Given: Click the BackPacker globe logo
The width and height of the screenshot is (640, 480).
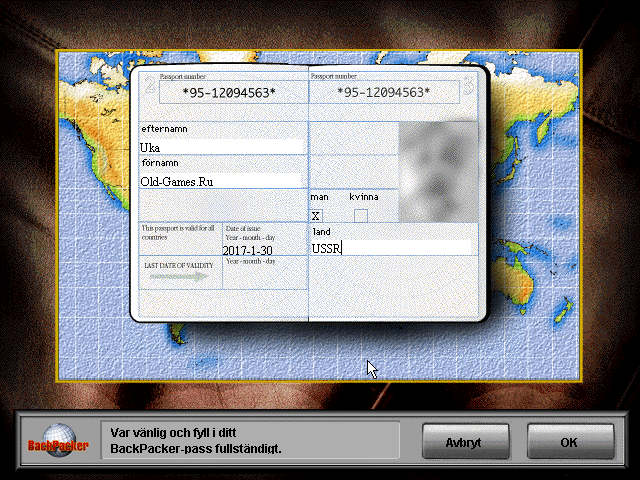Looking at the screenshot, I should point(58,442).
